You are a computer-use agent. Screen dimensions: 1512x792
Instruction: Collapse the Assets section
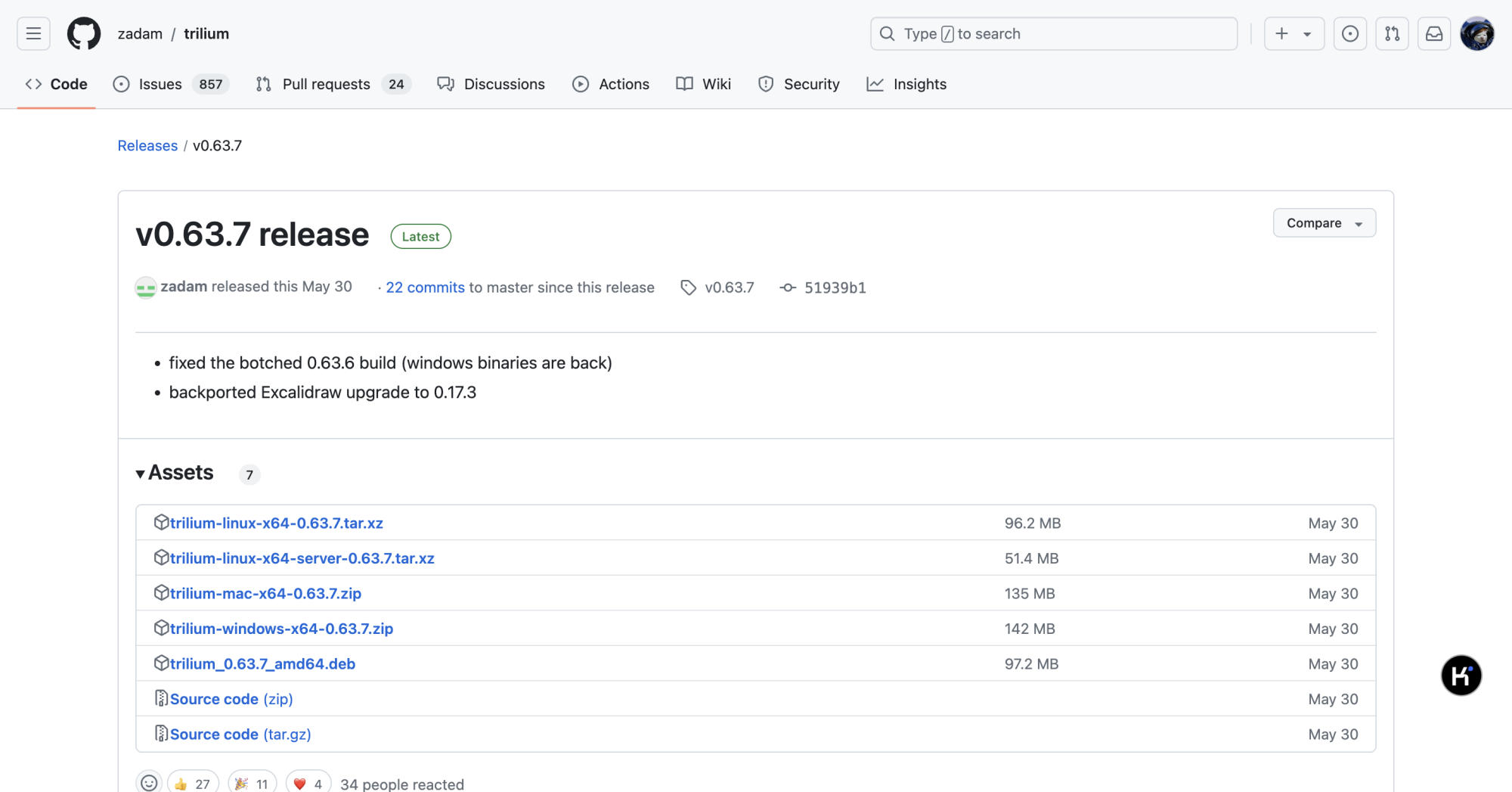click(175, 473)
